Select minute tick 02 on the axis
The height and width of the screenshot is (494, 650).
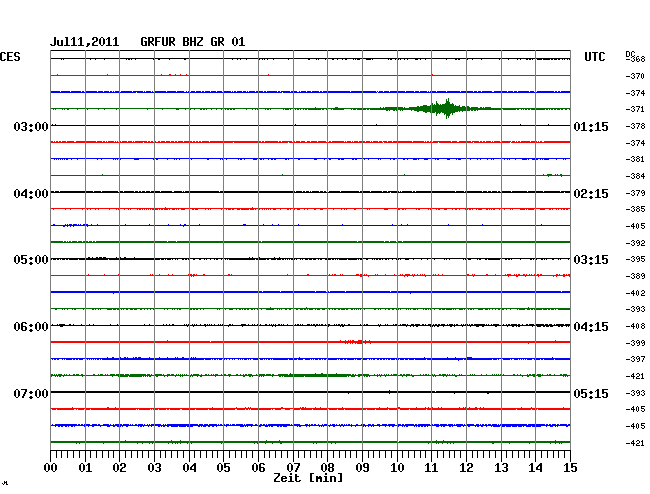pos(119,467)
